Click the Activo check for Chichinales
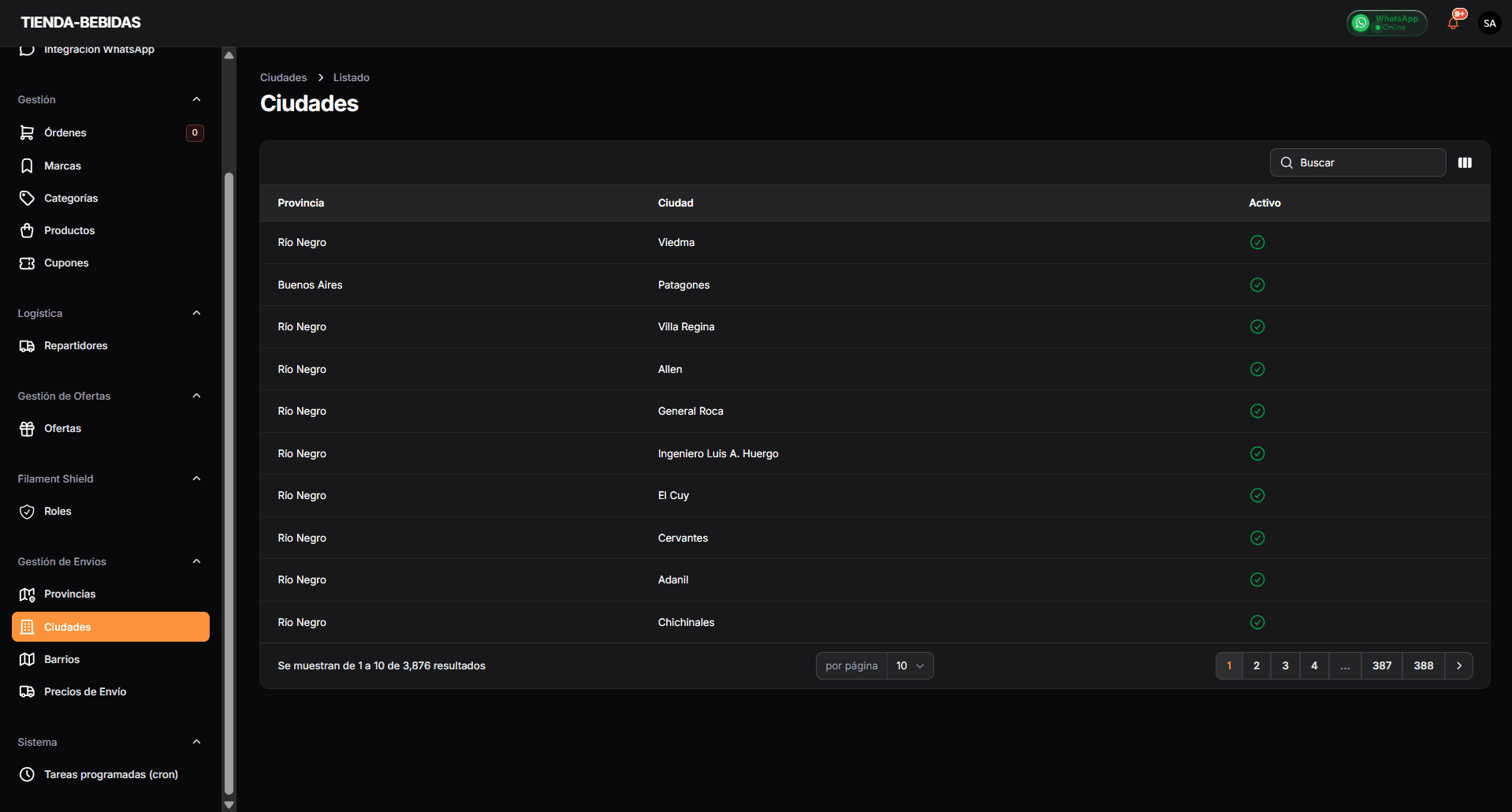Viewport: 1512px width, 812px height. 1257,622
